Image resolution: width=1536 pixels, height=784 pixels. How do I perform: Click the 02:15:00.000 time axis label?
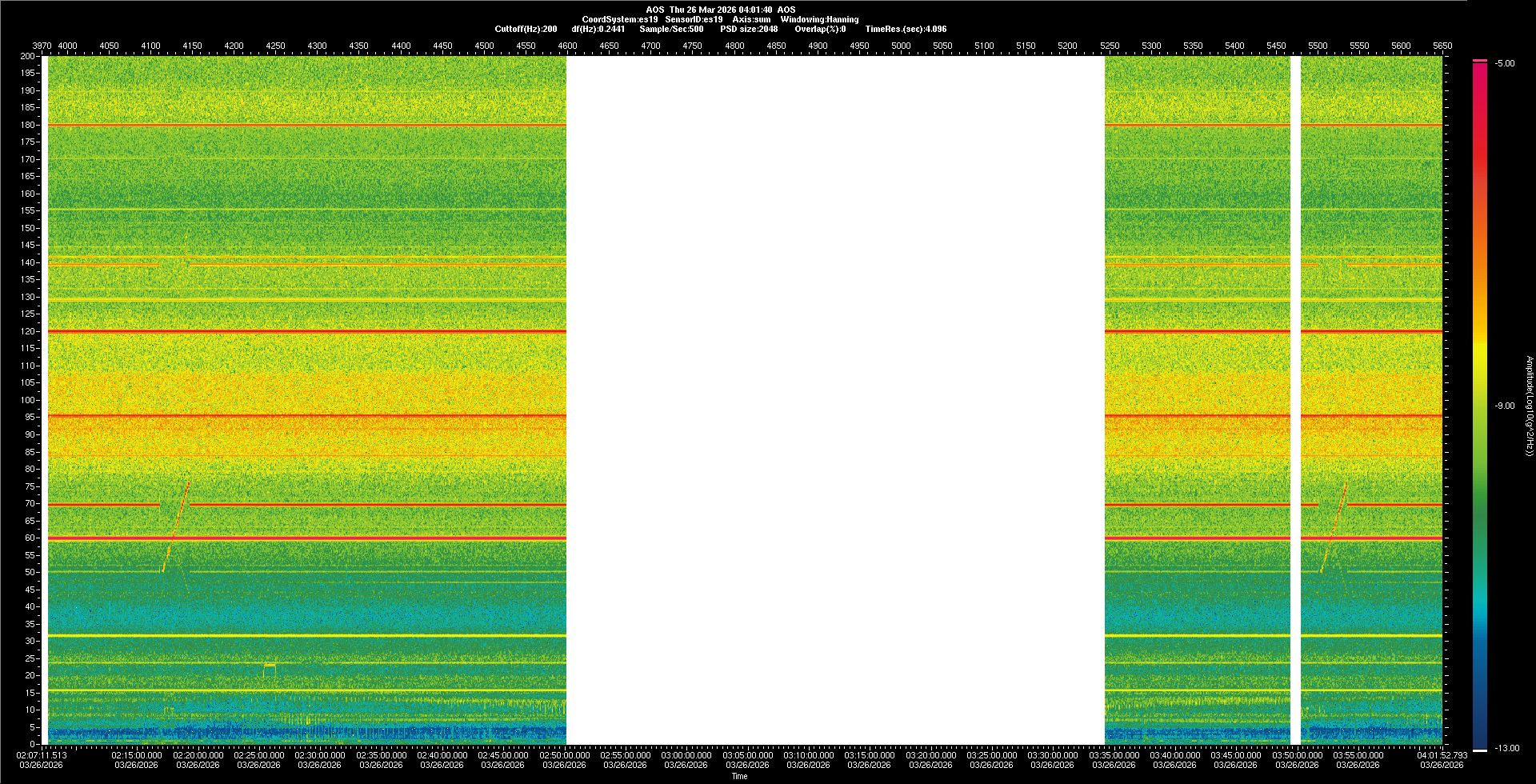click(x=137, y=755)
